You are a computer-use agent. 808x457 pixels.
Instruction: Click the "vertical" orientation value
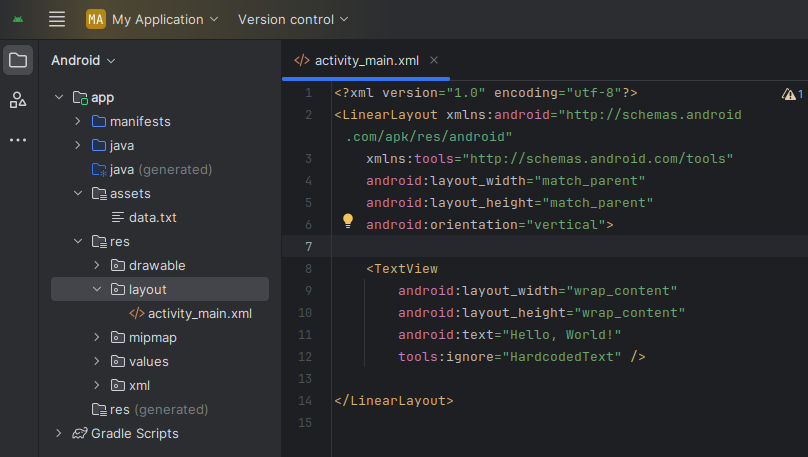pyautogui.click(x=566, y=225)
